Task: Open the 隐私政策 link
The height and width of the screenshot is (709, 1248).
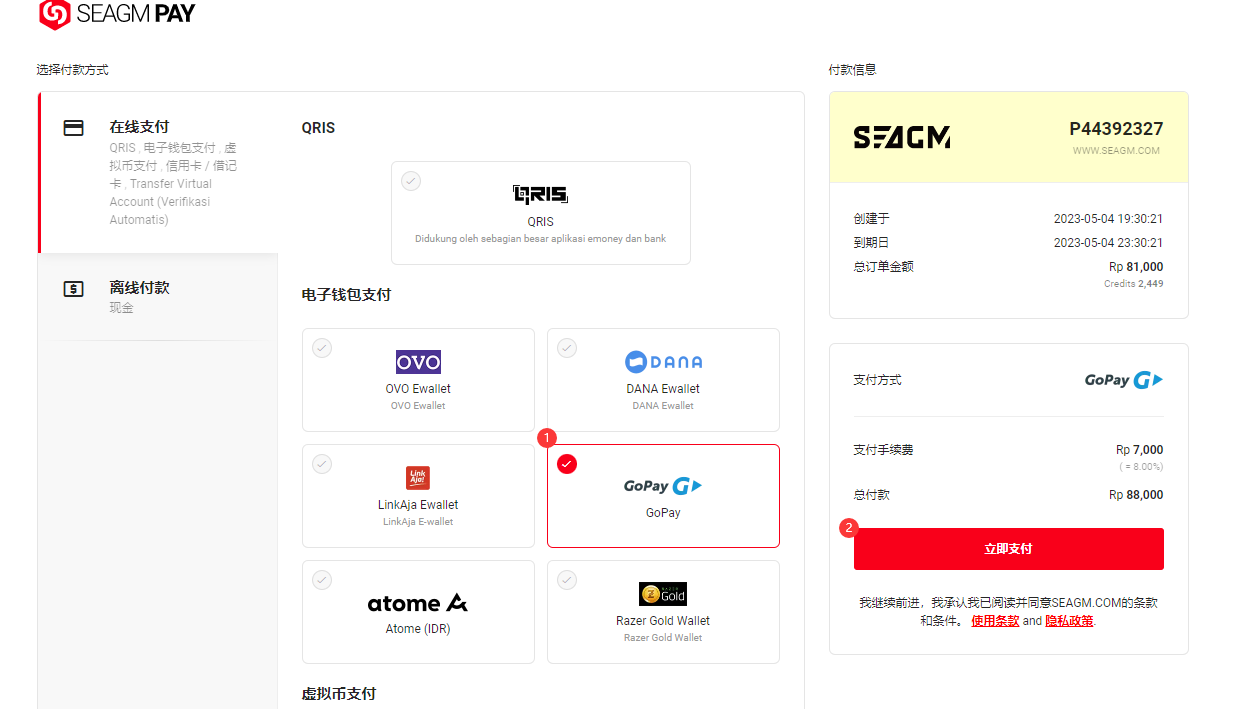Action: click(x=1069, y=621)
